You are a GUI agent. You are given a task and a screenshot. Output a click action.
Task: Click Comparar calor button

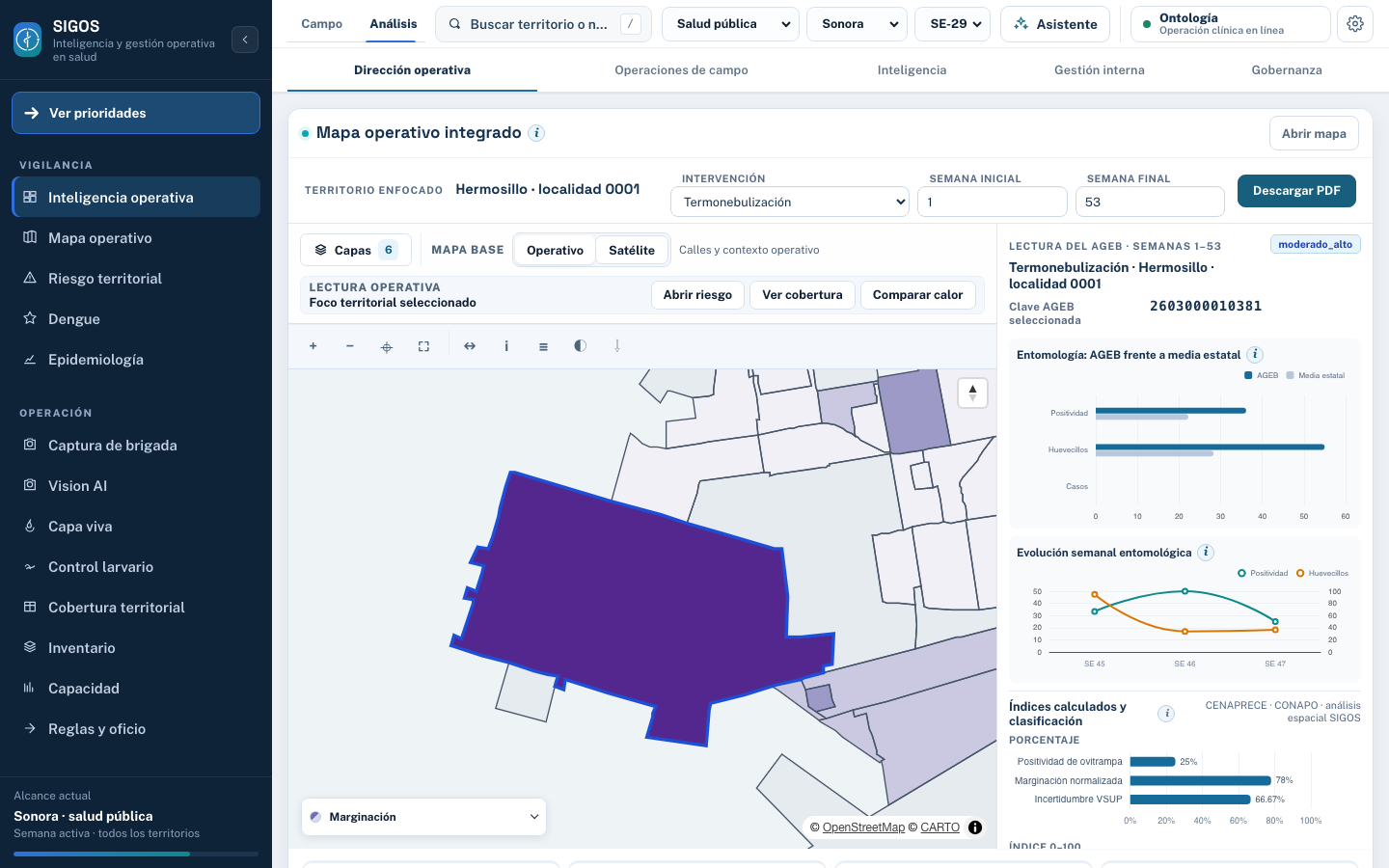click(x=917, y=295)
